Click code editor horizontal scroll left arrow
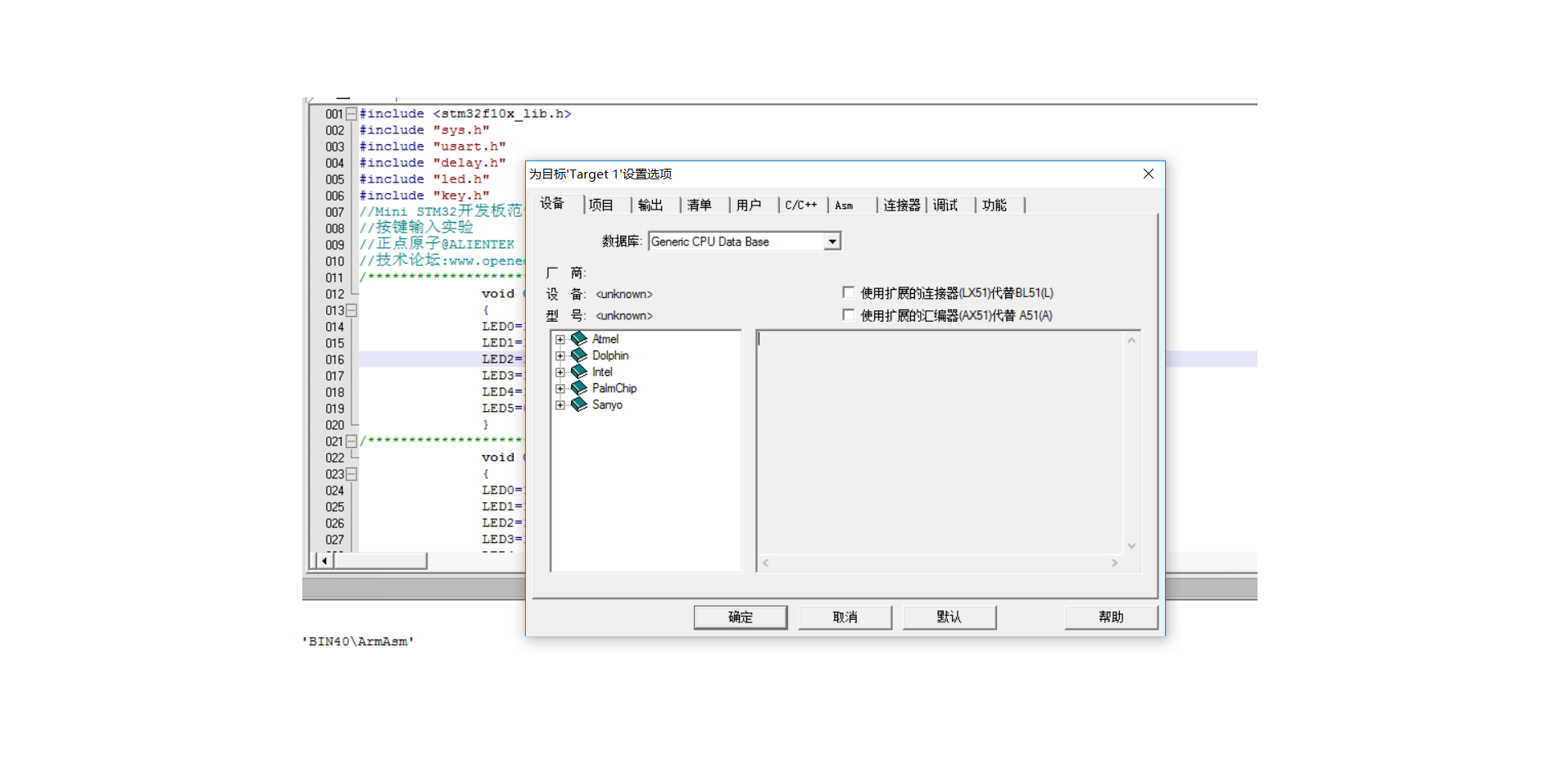This screenshot has height=759, width=1568. (324, 561)
